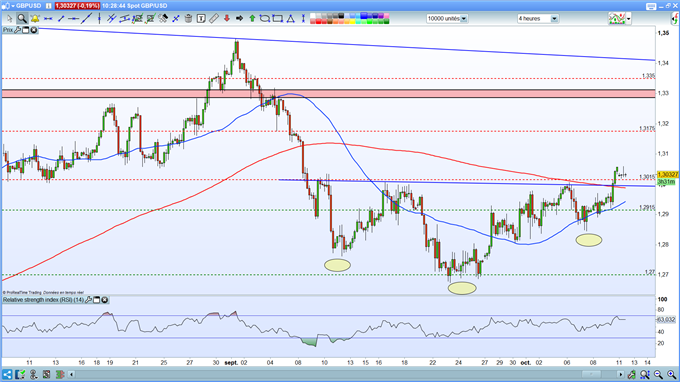Open the blue X cross tool
Viewport: 680px width, 382px height.
[176, 19]
